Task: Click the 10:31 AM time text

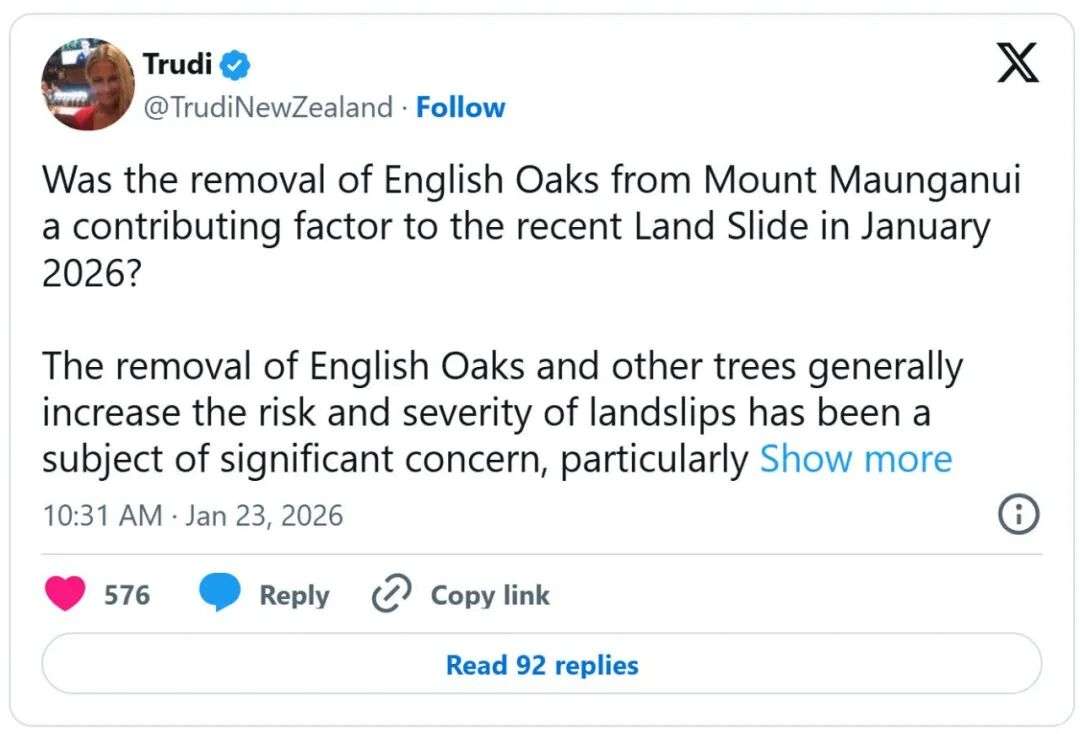Action: point(102,516)
